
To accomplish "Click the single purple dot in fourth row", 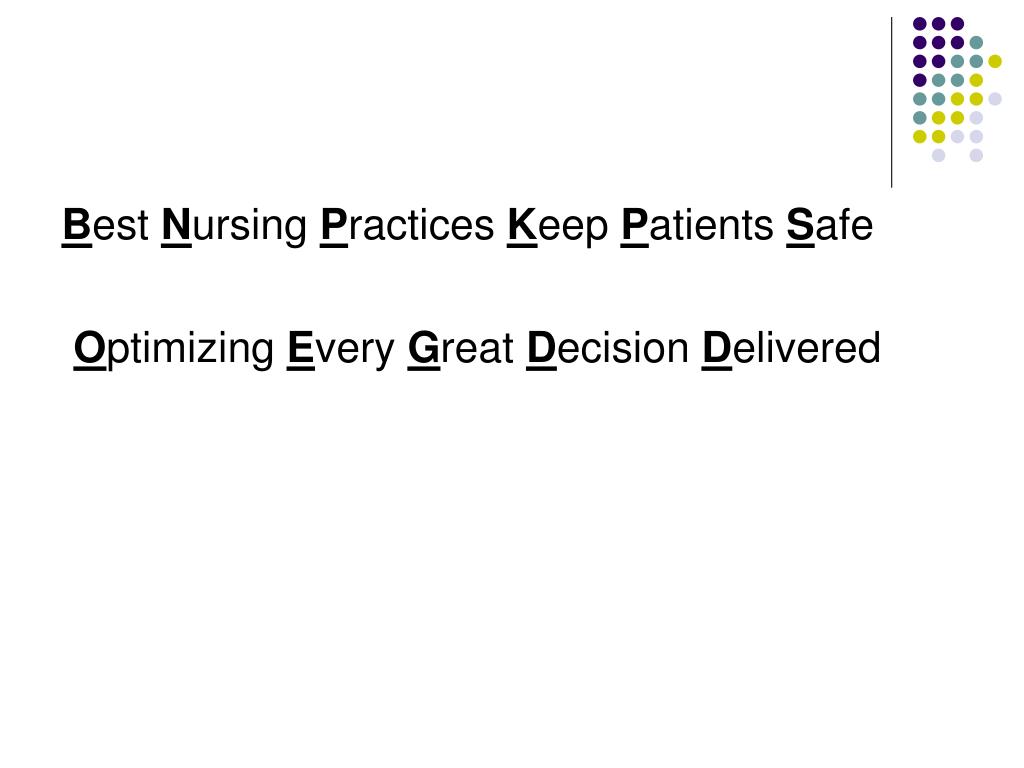I will [x=920, y=80].
